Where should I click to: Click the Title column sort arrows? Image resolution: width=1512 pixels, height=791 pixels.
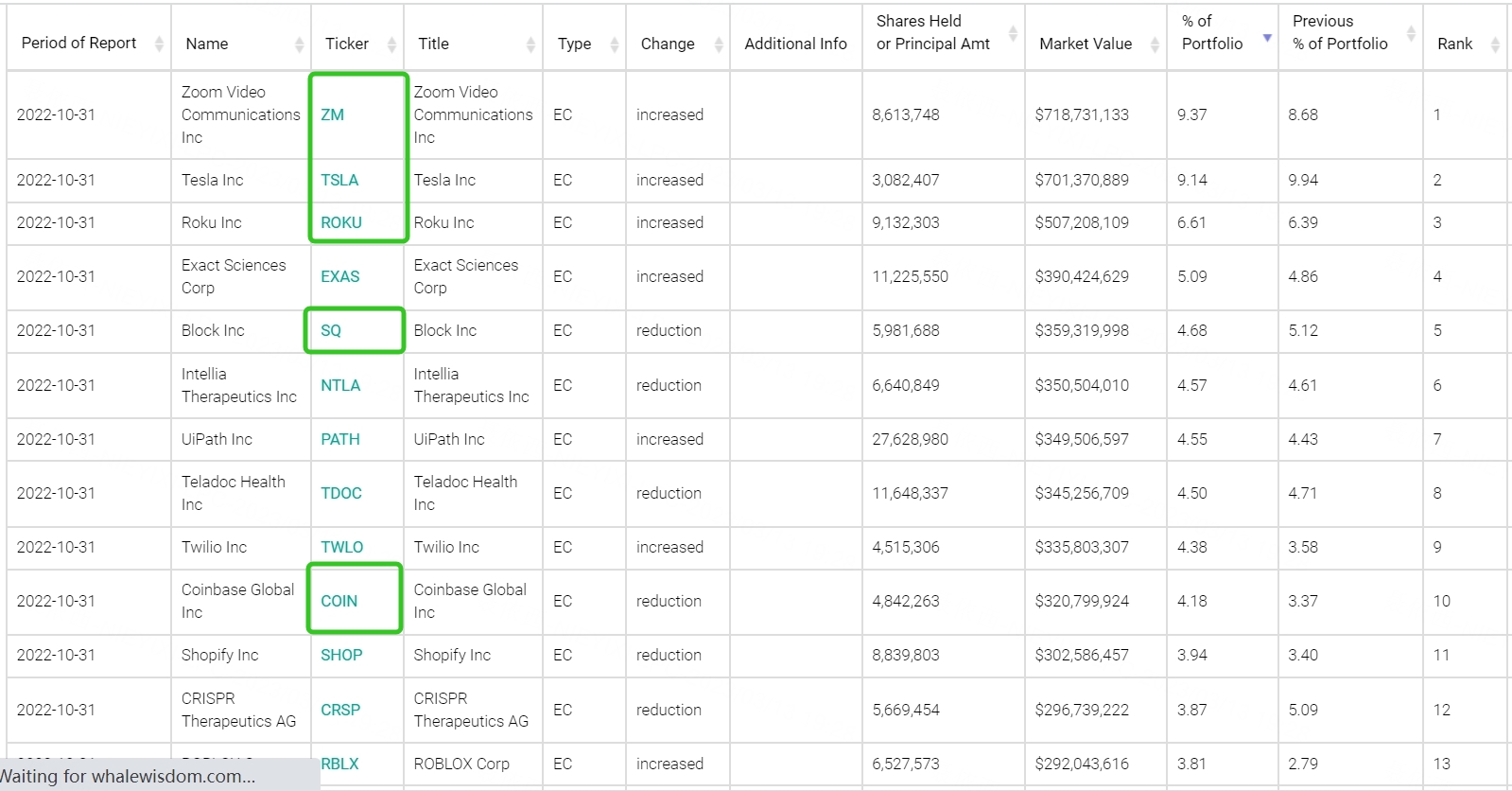[x=530, y=44]
